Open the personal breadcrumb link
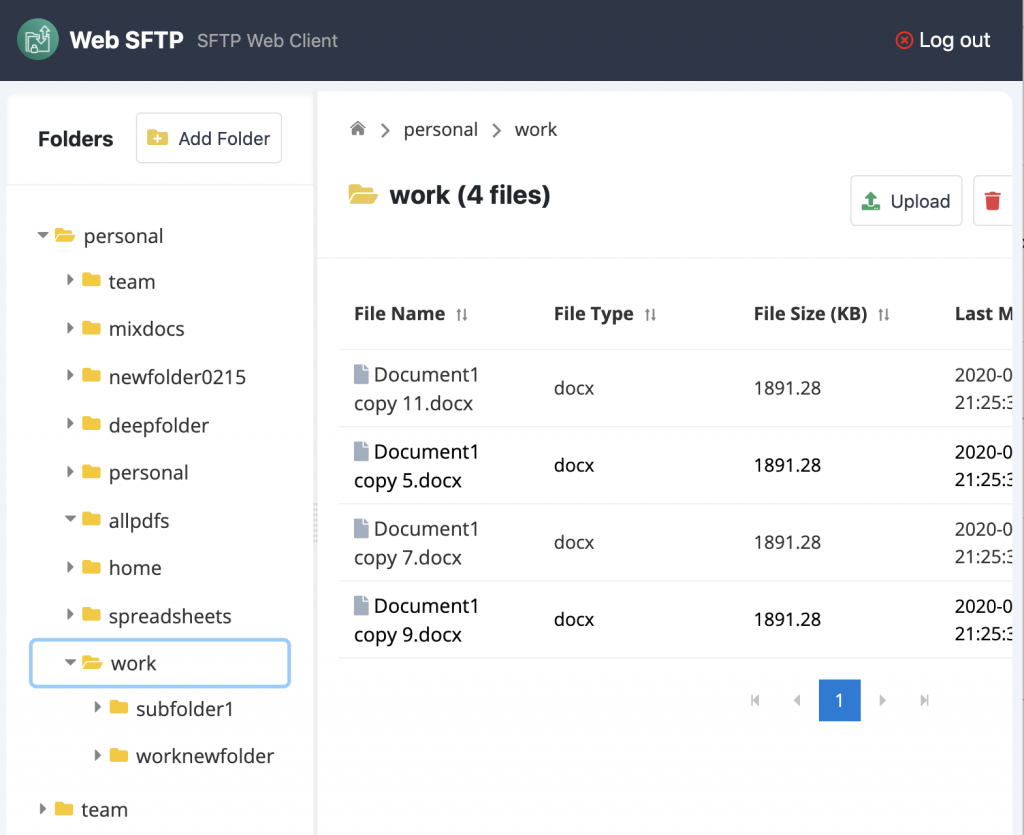 [x=440, y=128]
